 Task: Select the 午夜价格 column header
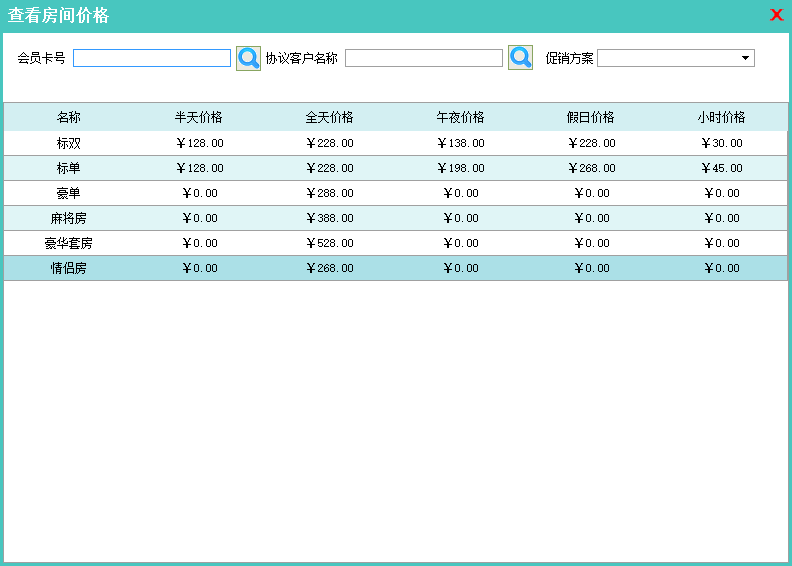pos(460,117)
